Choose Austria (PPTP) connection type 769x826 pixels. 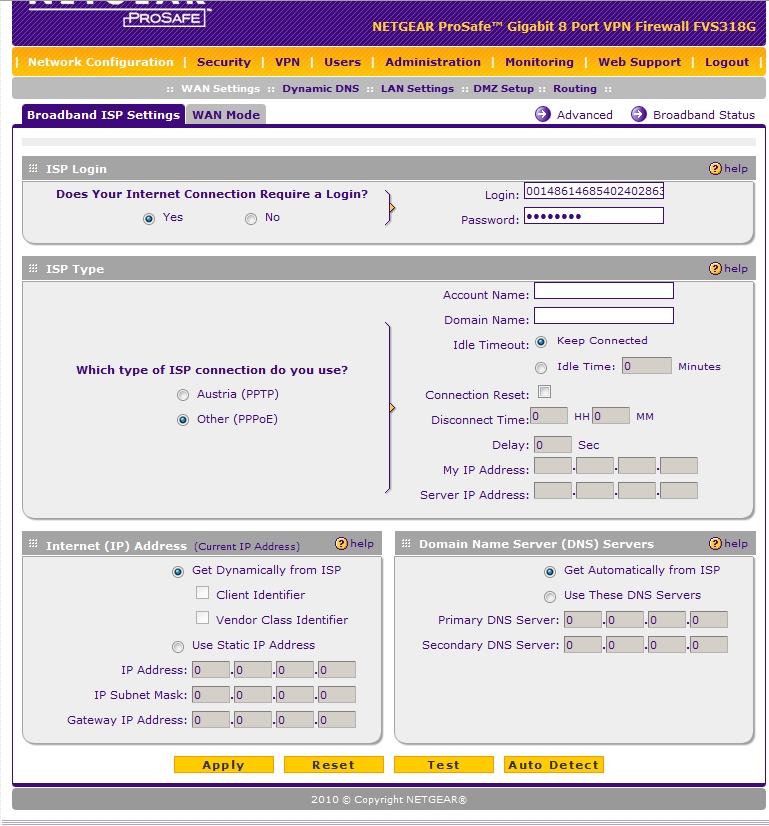point(183,395)
